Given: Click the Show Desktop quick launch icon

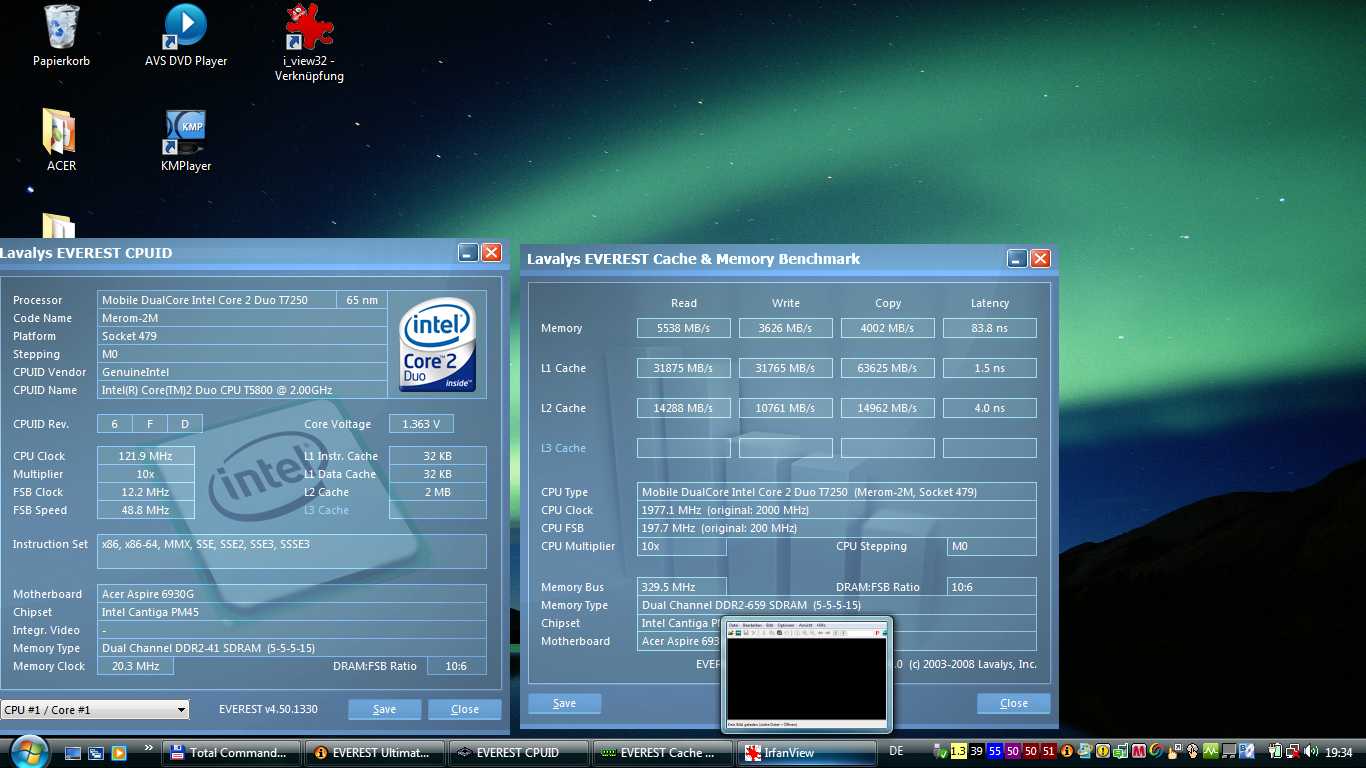Looking at the screenshot, I should [x=74, y=752].
